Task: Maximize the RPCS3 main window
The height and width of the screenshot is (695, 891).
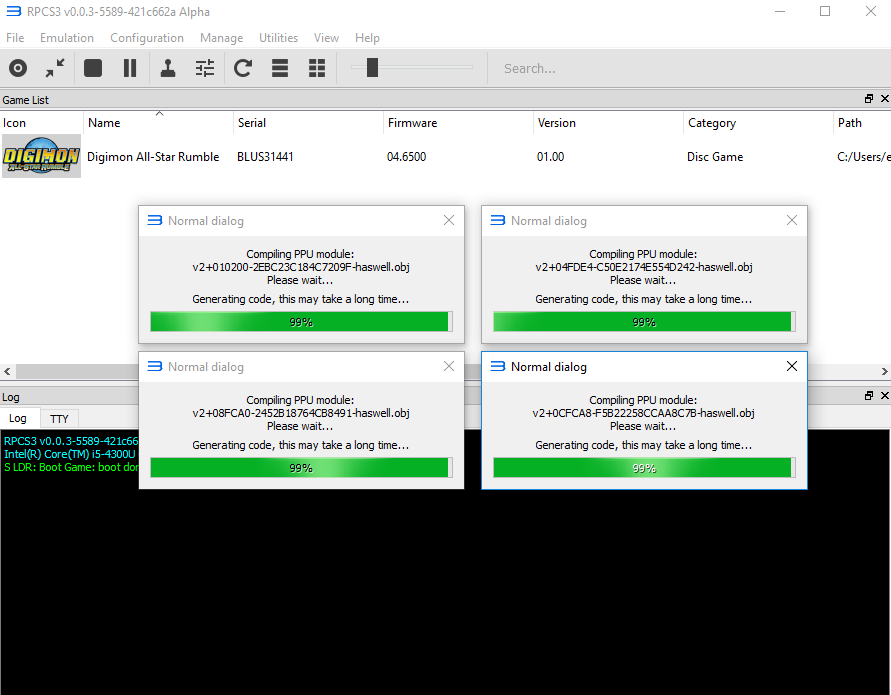Action: click(825, 11)
